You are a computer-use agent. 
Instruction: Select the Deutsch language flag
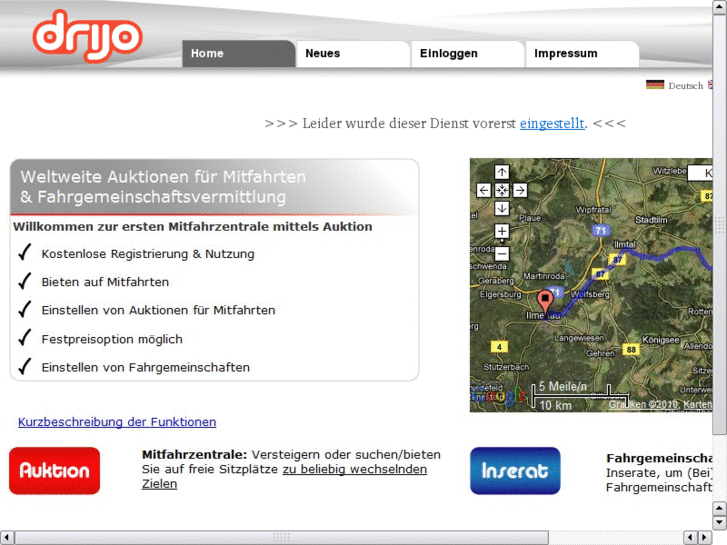[x=655, y=85]
